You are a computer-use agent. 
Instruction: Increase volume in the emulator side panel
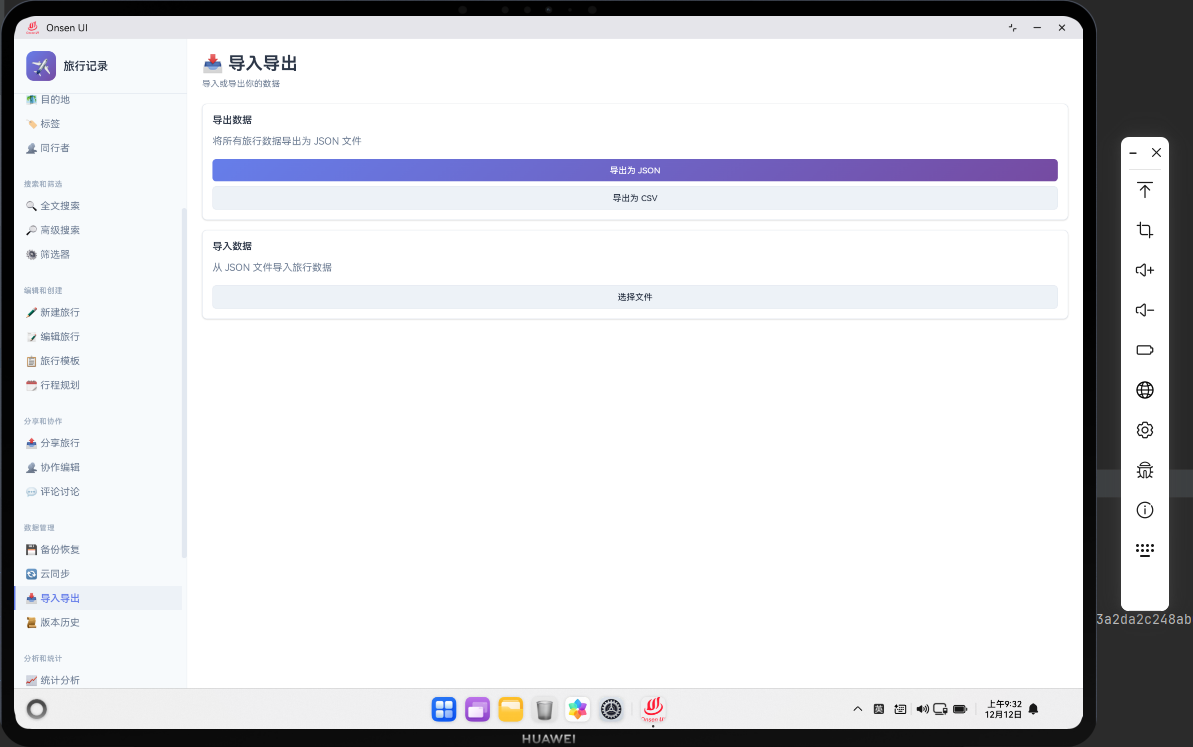[x=1144, y=270]
